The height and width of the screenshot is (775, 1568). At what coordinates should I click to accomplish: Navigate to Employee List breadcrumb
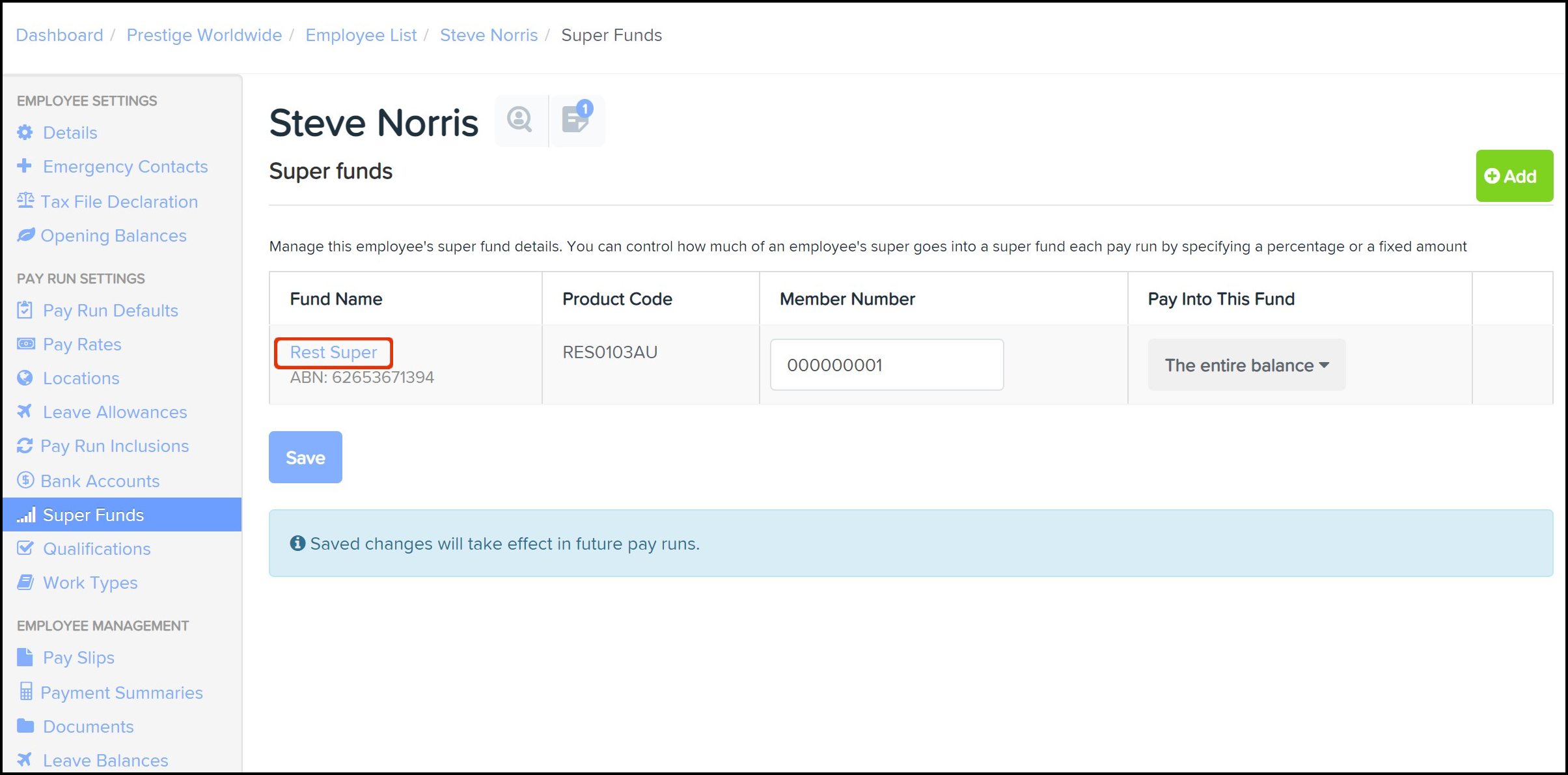pyautogui.click(x=361, y=35)
